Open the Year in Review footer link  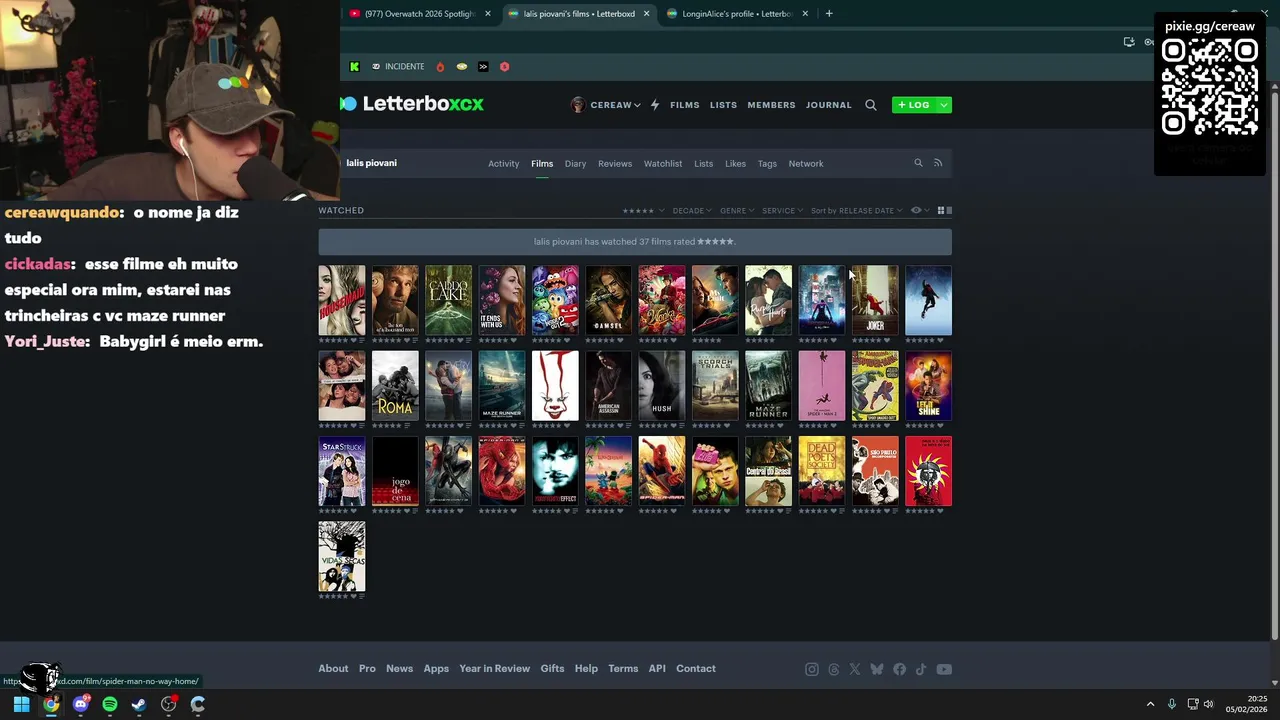tap(495, 669)
